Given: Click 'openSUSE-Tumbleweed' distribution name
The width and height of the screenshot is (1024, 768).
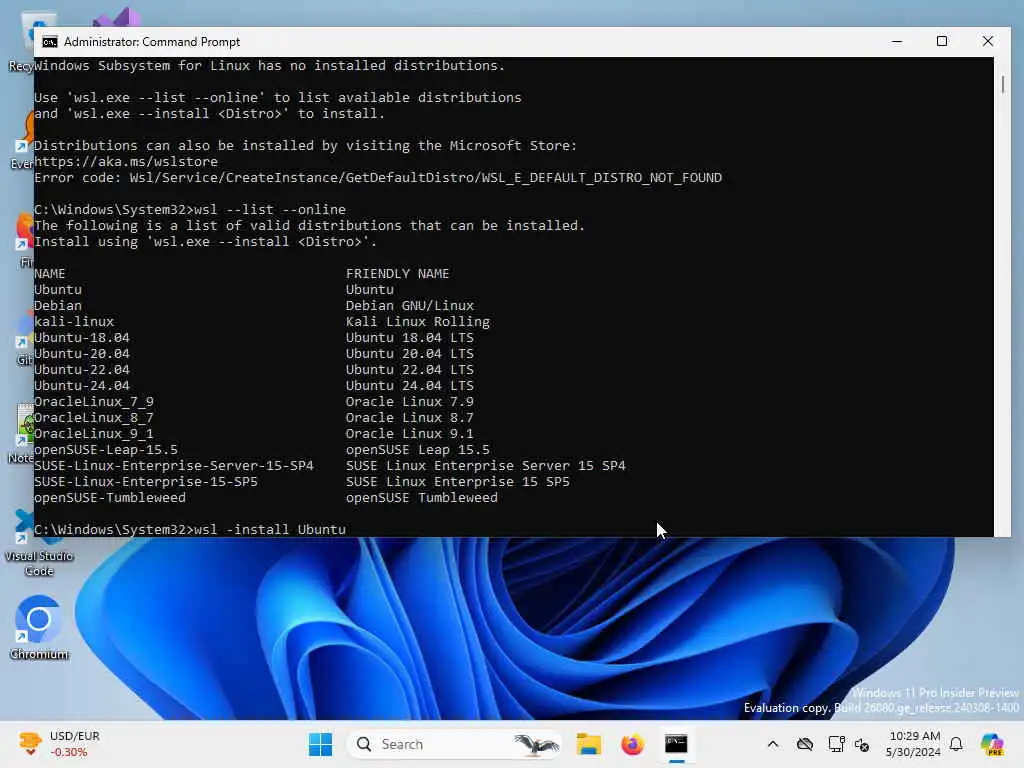Looking at the screenshot, I should [110, 498].
